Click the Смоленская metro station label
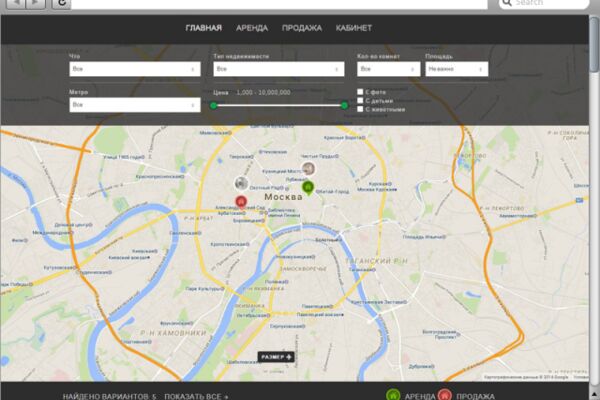 (185, 233)
